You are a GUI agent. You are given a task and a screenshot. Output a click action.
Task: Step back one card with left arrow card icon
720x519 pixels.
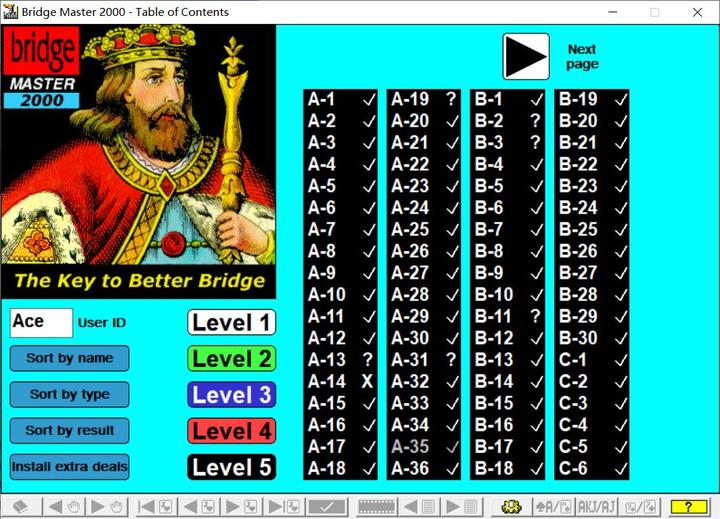click(198, 507)
